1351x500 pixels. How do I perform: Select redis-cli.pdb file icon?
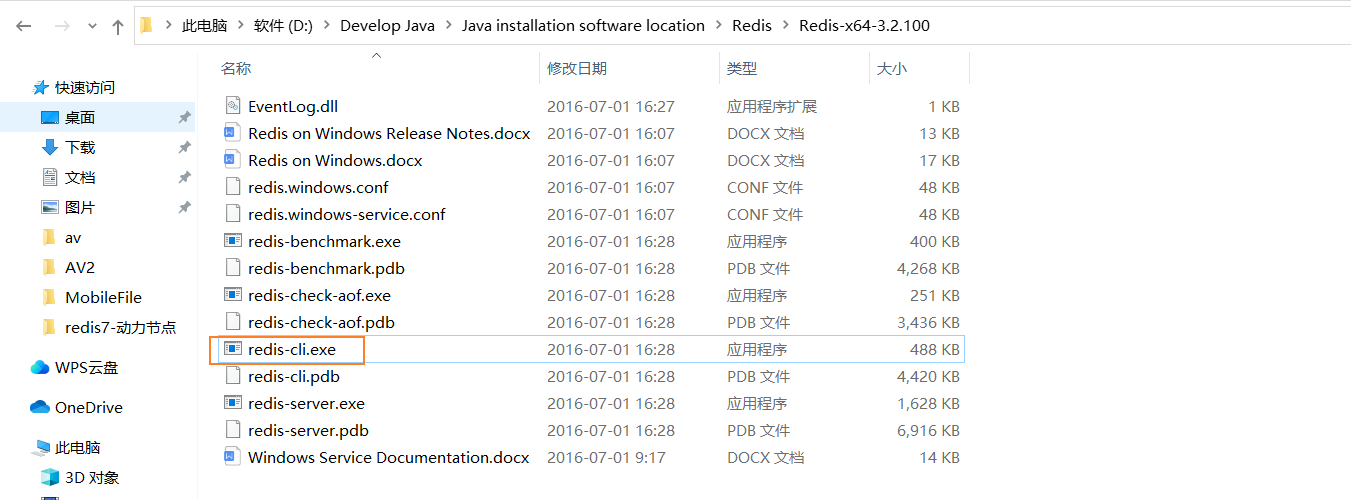coord(233,376)
